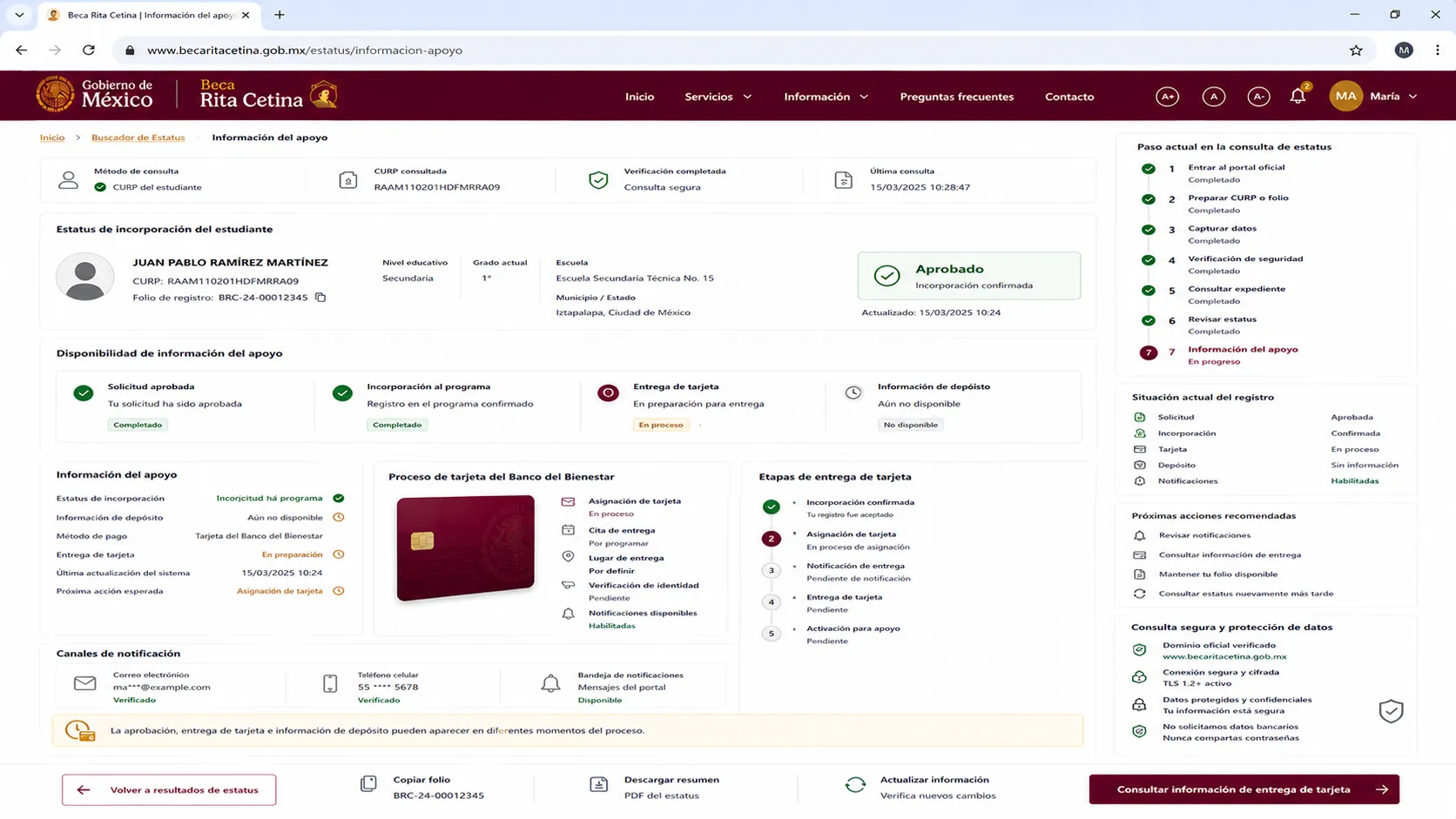The width and height of the screenshot is (1456, 819).
Task: Click the Gobierno de México logo
Action: (x=95, y=94)
